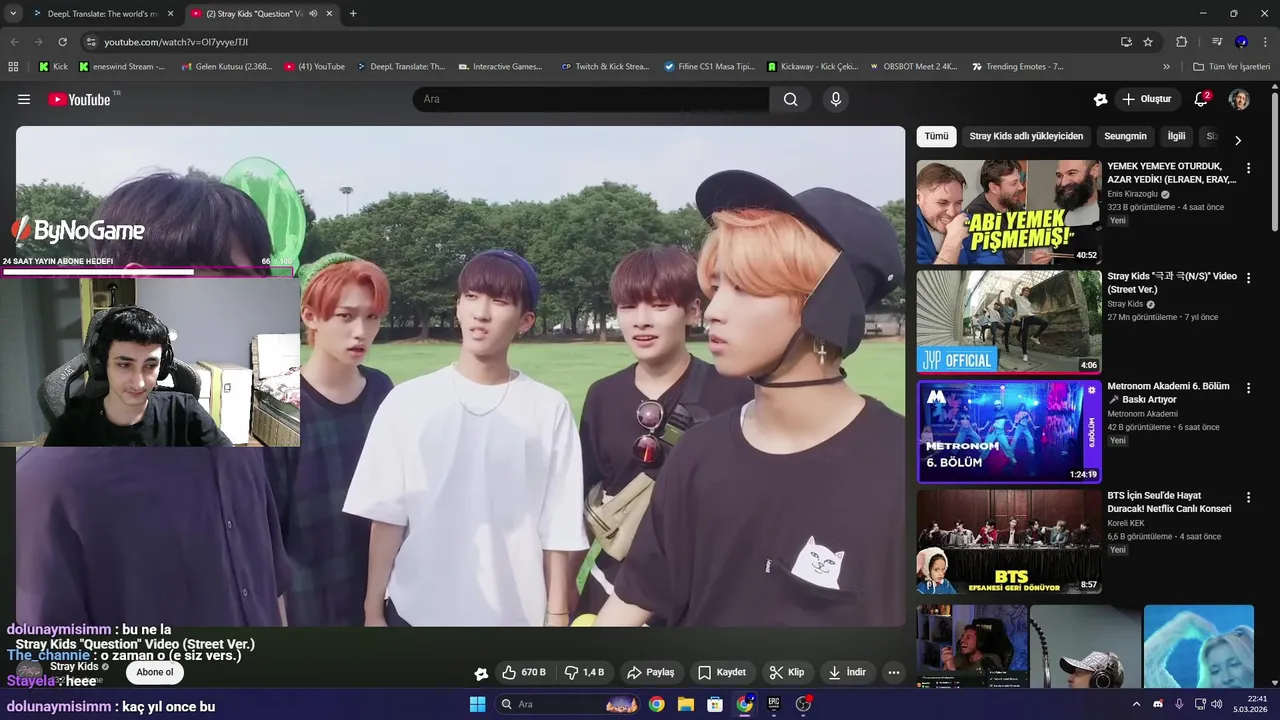Click the sparkle Ask icon beside Oluştur
Viewport: 1280px width, 720px height.
coord(1100,99)
